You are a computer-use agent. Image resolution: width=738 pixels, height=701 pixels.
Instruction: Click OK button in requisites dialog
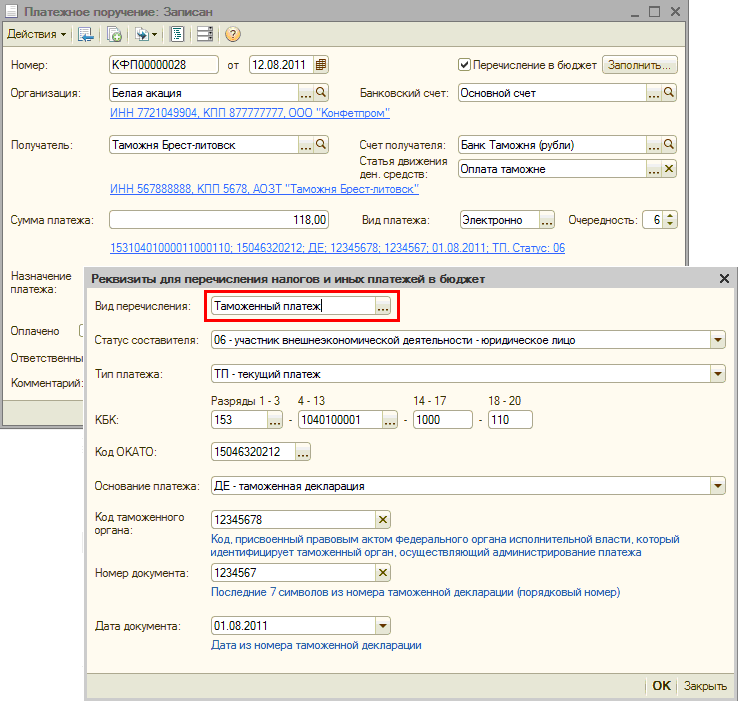661,686
